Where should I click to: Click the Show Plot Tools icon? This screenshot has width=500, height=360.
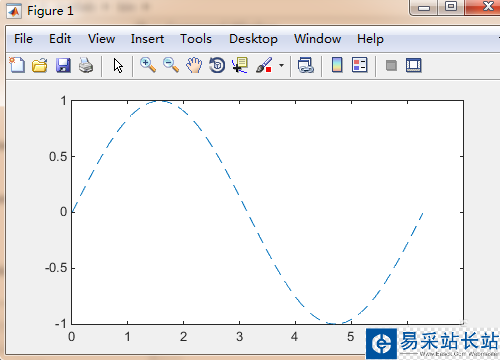pyautogui.click(x=414, y=65)
